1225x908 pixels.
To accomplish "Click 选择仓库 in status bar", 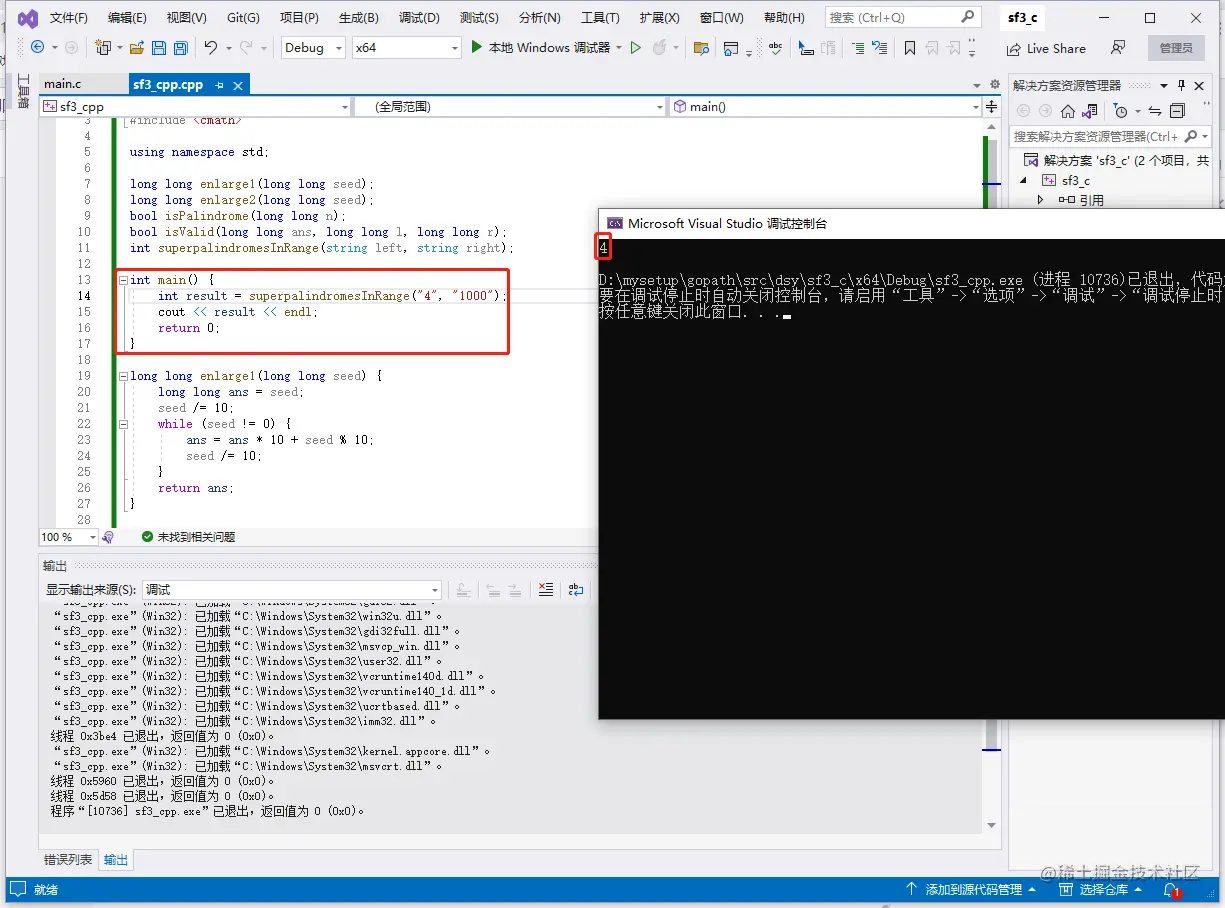I will pyautogui.click(x=1099, y=889).
